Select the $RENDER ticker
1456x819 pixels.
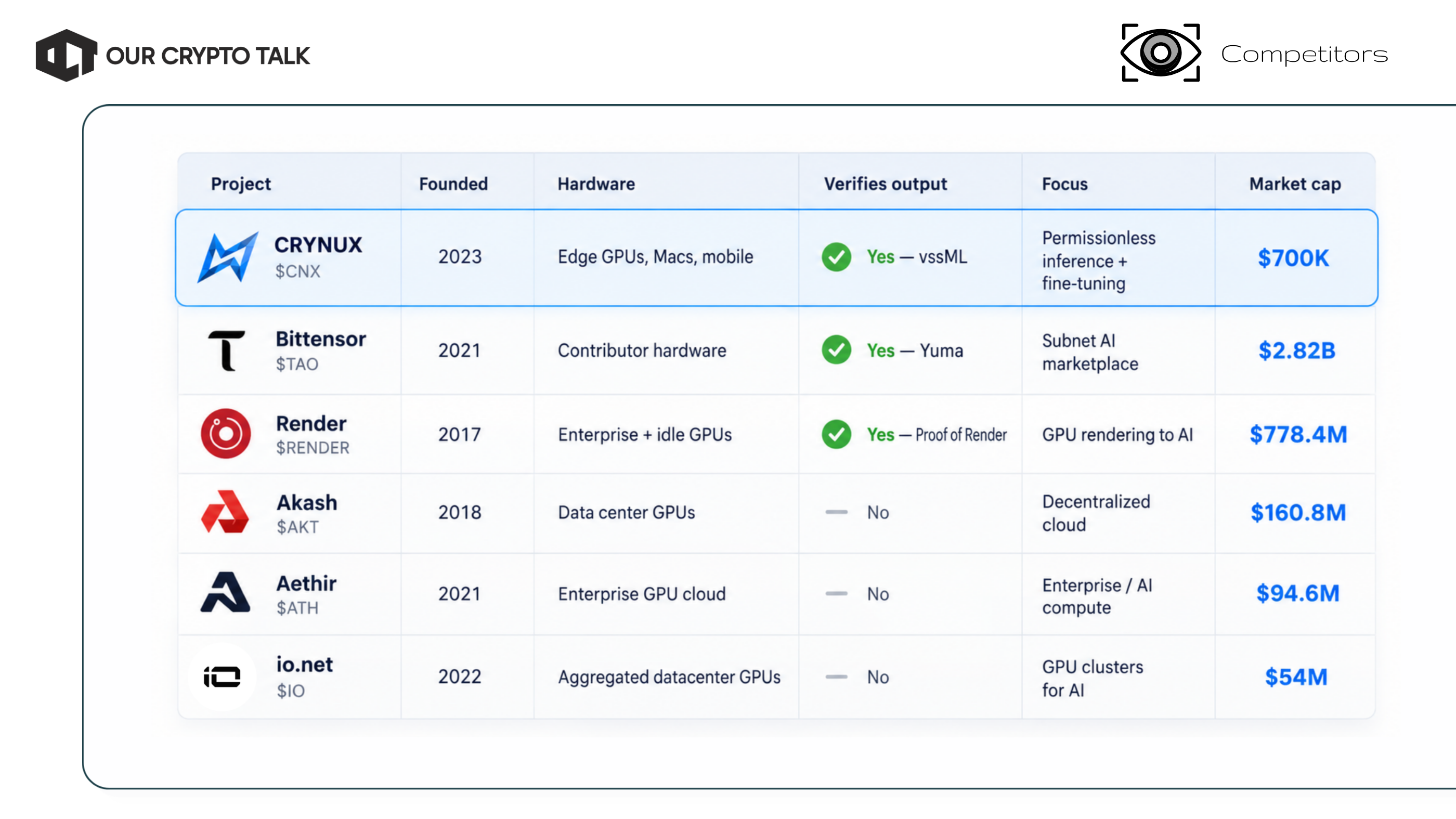point(313,448)
